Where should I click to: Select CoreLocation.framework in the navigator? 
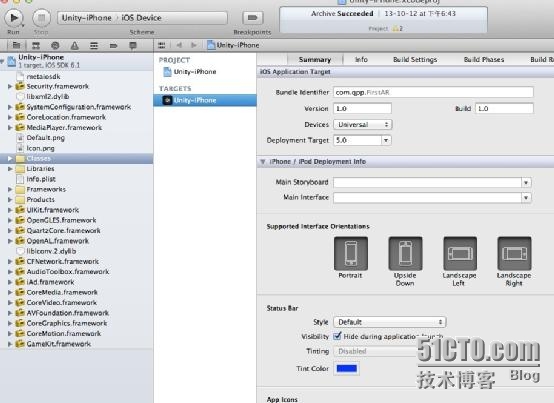click(66, 117)
